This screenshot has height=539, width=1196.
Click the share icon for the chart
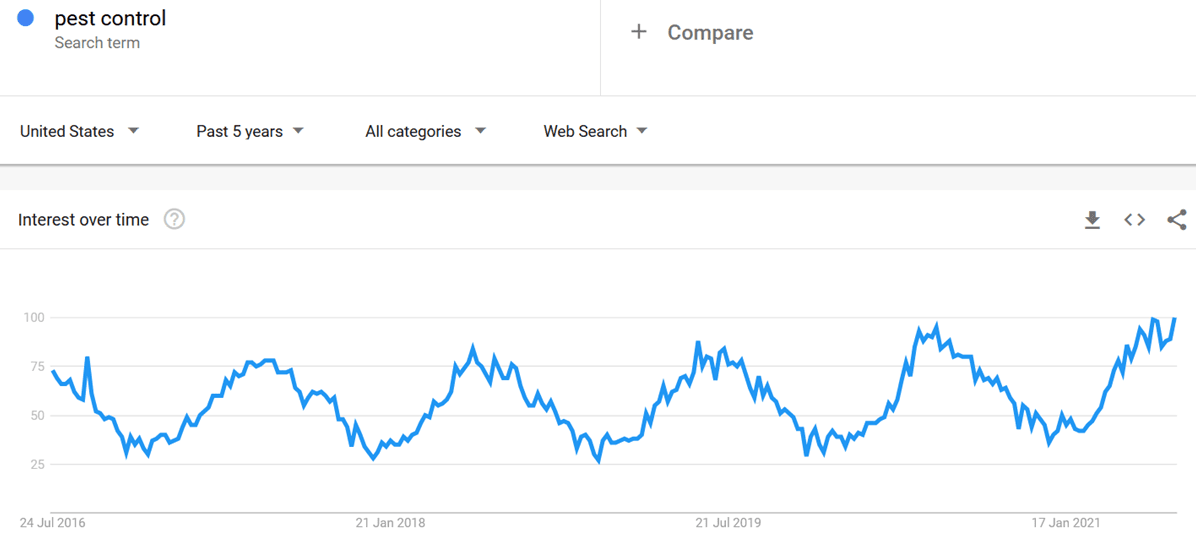(x=1176, y=220)
